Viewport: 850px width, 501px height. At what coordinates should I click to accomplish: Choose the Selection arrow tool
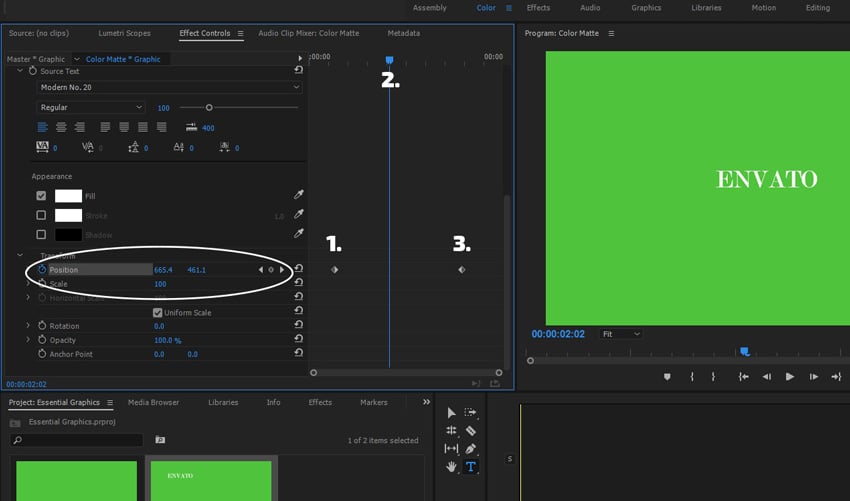(x=451, y=412)
